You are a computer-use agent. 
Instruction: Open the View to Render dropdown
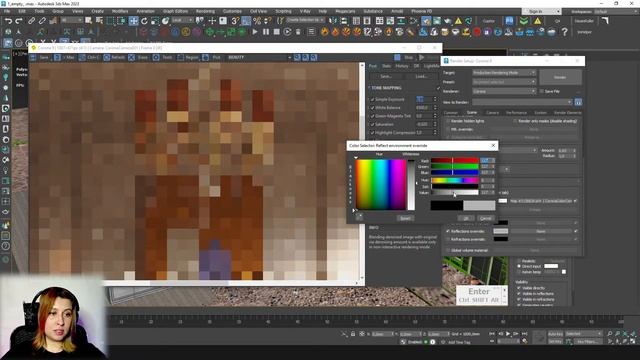pos(522,102)
